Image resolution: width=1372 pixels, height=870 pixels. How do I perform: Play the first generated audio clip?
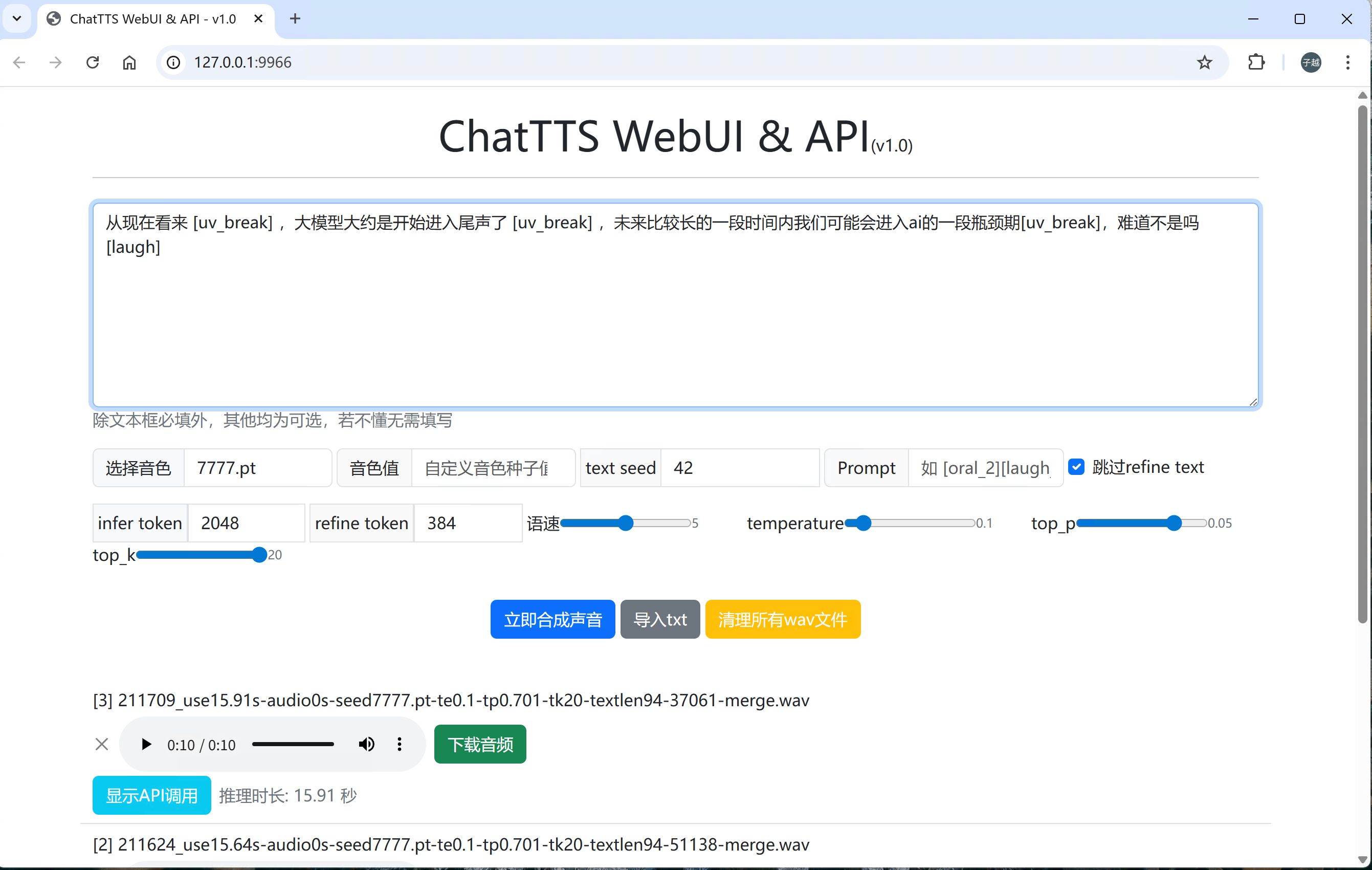pyautogui.click(x=146, y=745)
